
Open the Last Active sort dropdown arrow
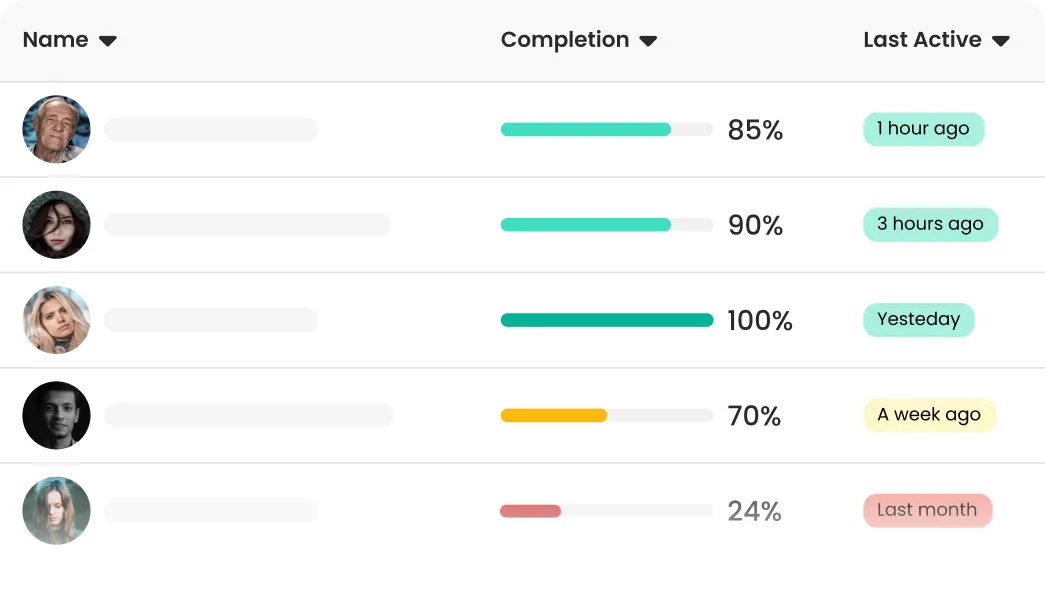(1001, 41)
